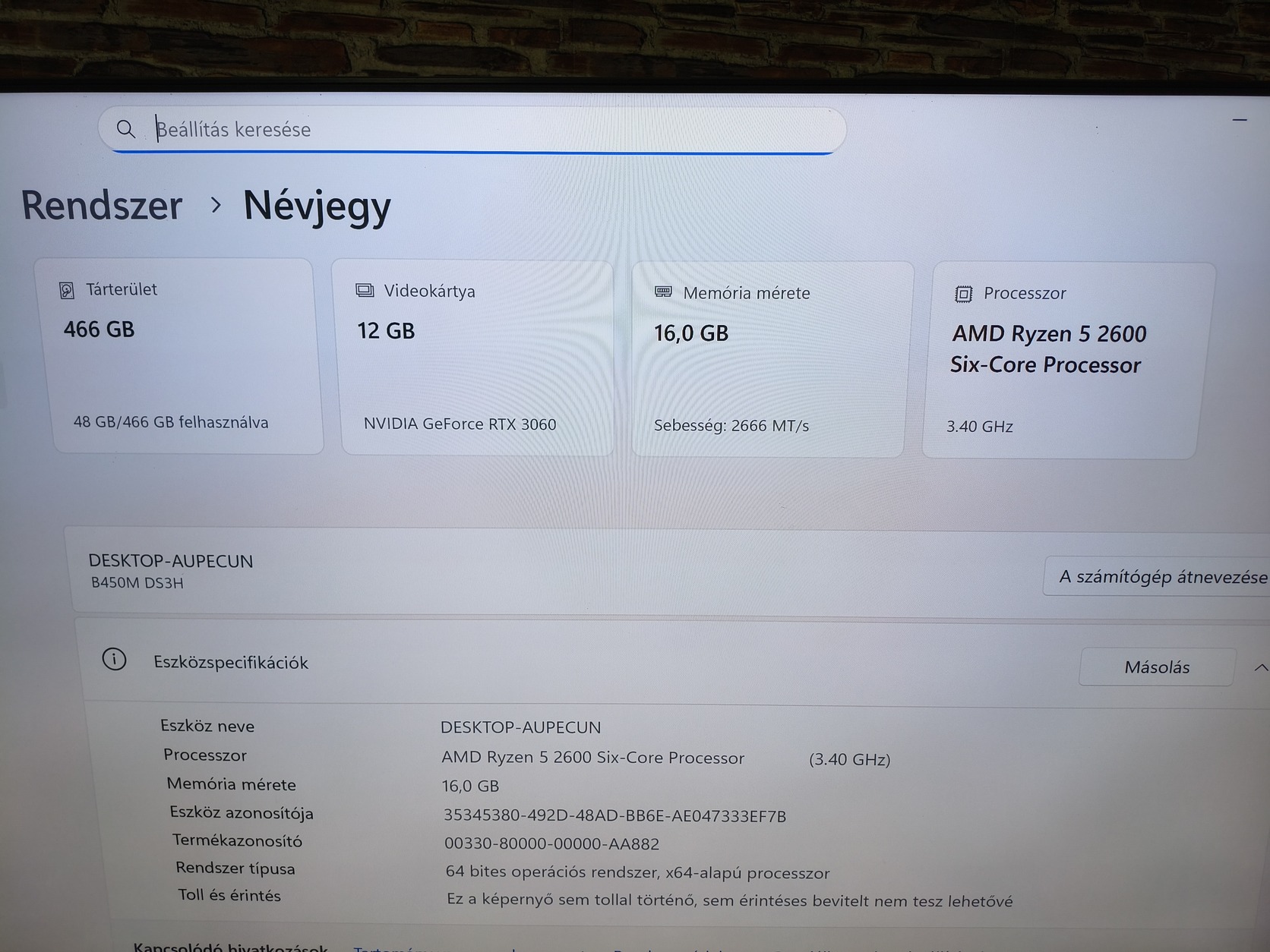Click 'Sebesség: 2666 MT/s' on the memory card
1270x952 pixels.
(x=731, y=426)
